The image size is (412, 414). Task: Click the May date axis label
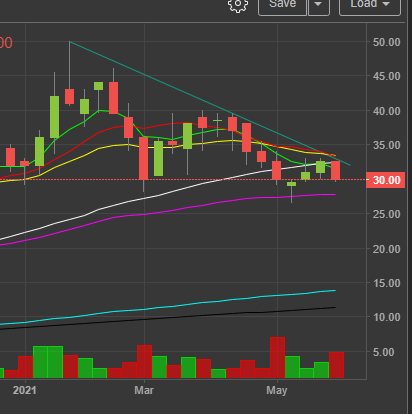[x=277, y=390]
